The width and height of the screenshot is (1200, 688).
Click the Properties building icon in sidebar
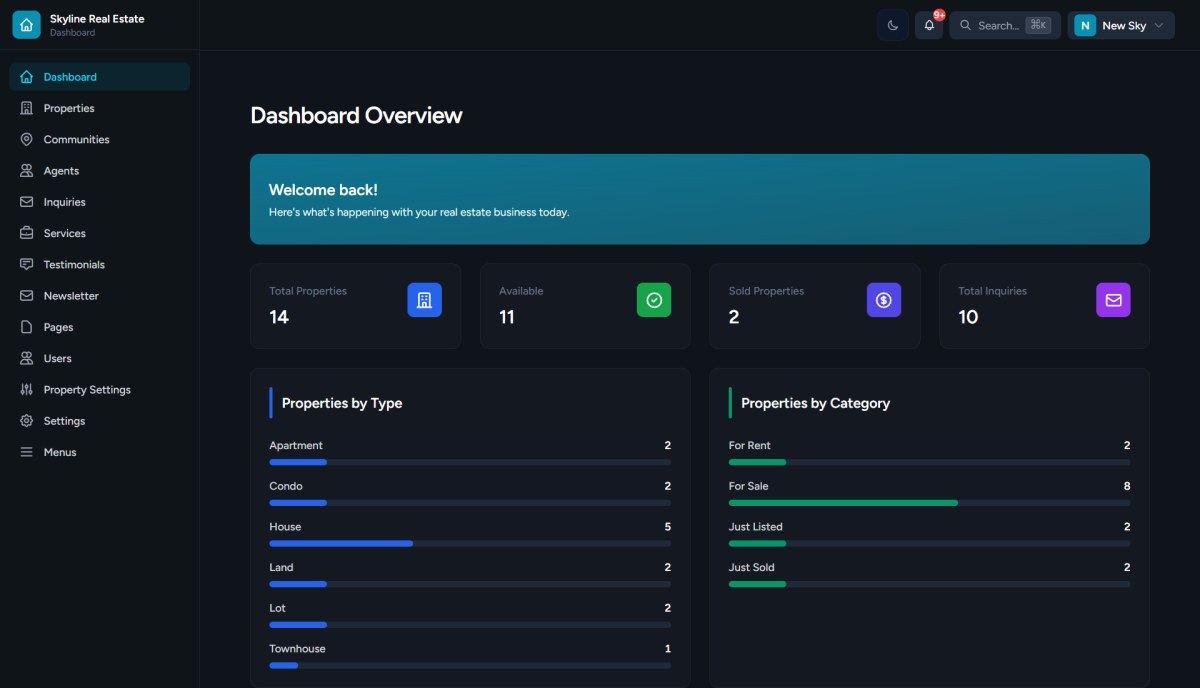tap(27, 108)
